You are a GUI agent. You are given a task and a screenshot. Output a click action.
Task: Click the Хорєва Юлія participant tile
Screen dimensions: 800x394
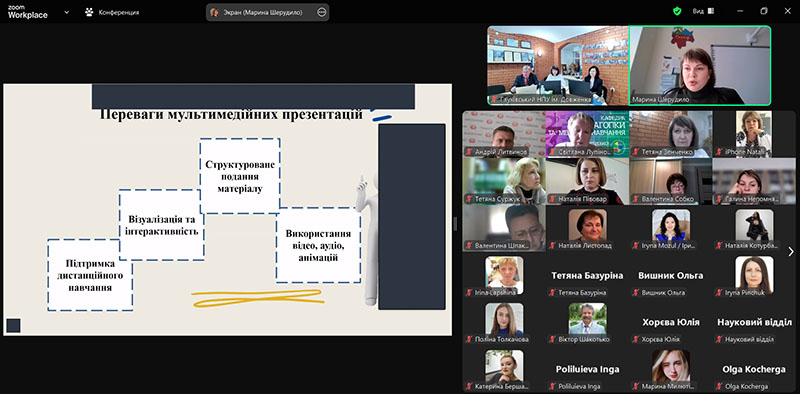670,322
